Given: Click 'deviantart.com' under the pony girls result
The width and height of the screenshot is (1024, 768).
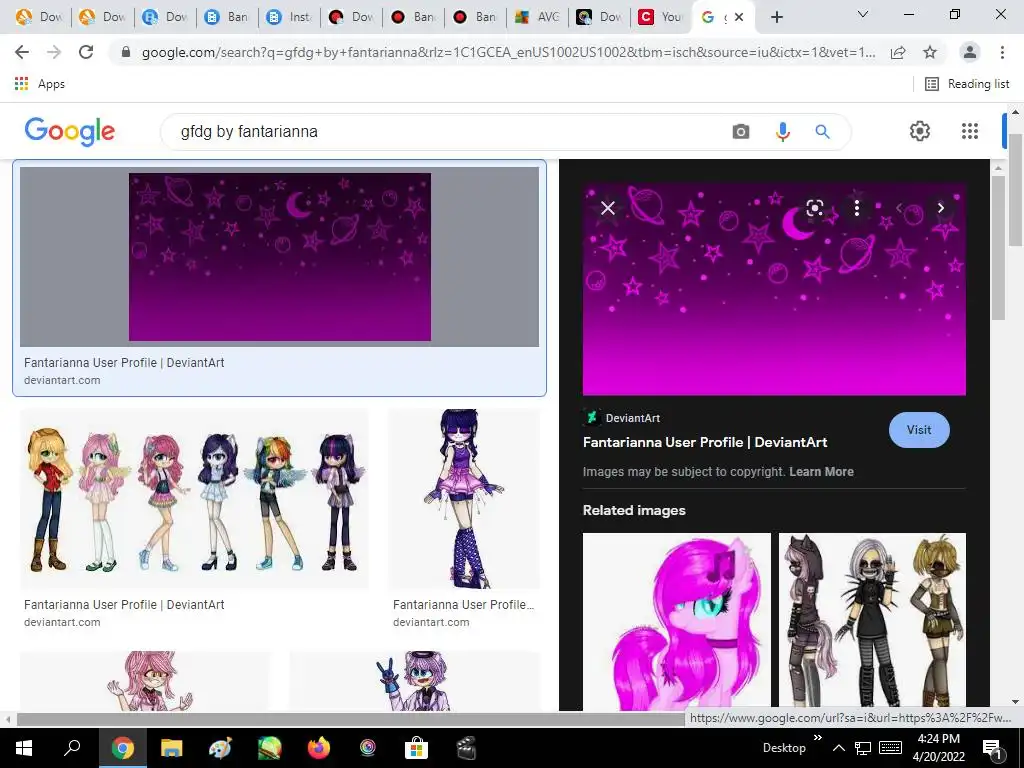Looking at the screenshot, I should tap(62, 622).
